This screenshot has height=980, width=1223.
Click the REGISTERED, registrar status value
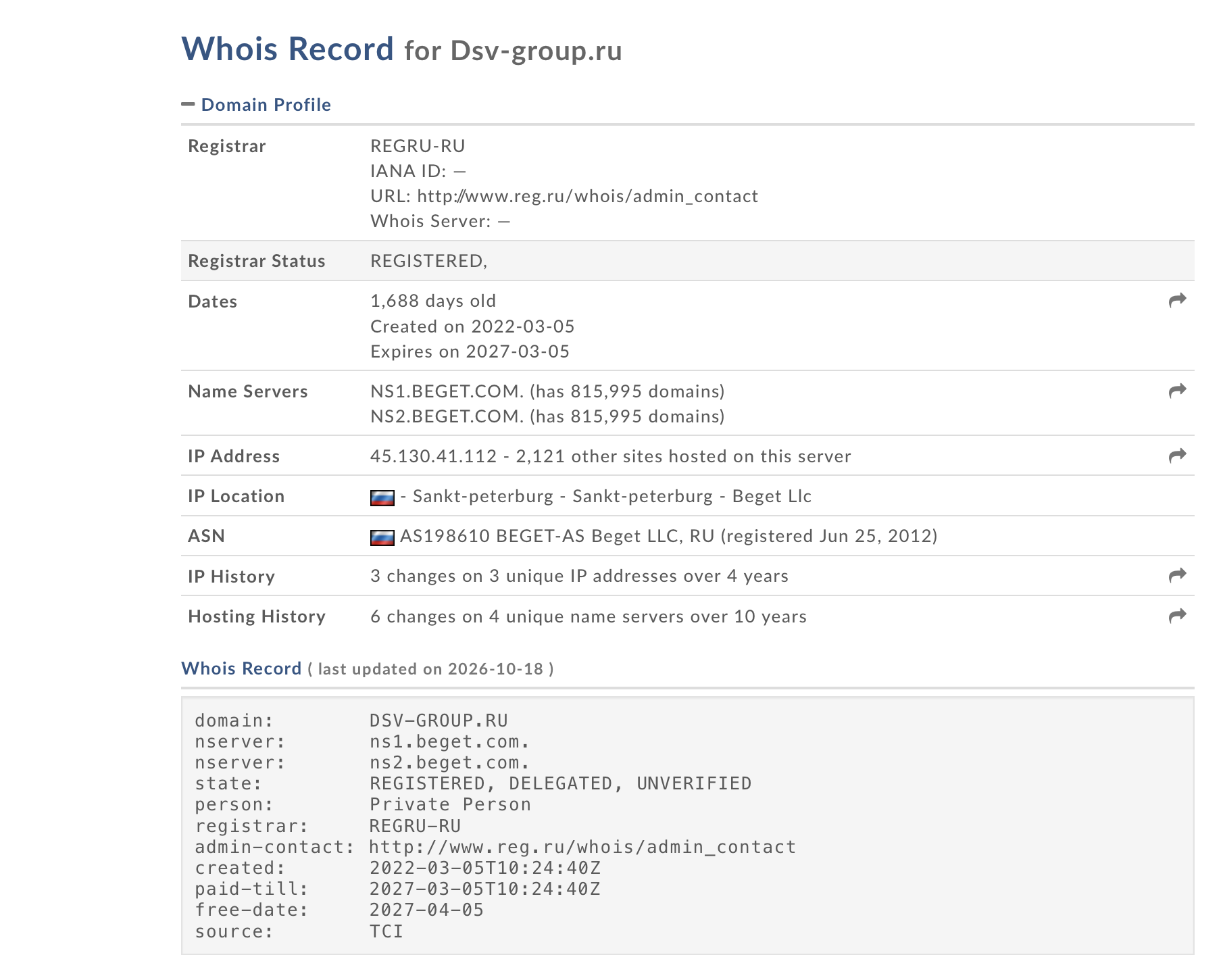click(429, 261)
